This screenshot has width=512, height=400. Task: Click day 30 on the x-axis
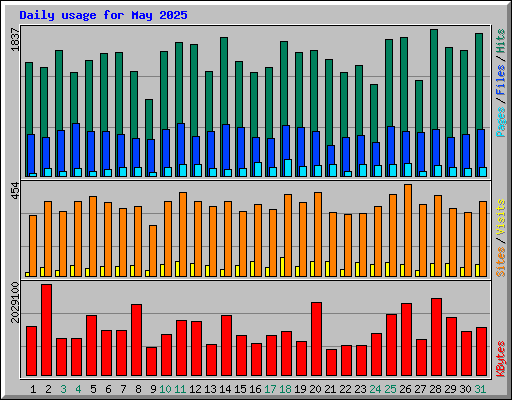[465, 389]
